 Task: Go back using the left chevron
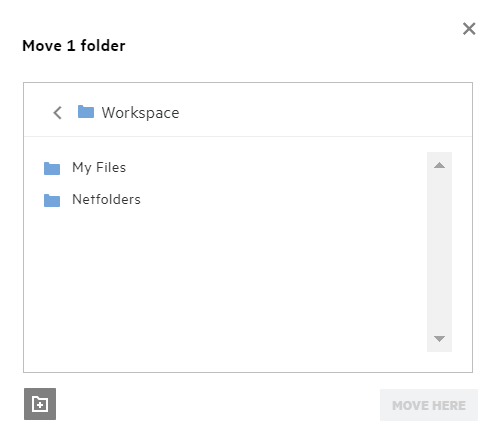pyautogui.click(x=57, y=113)
